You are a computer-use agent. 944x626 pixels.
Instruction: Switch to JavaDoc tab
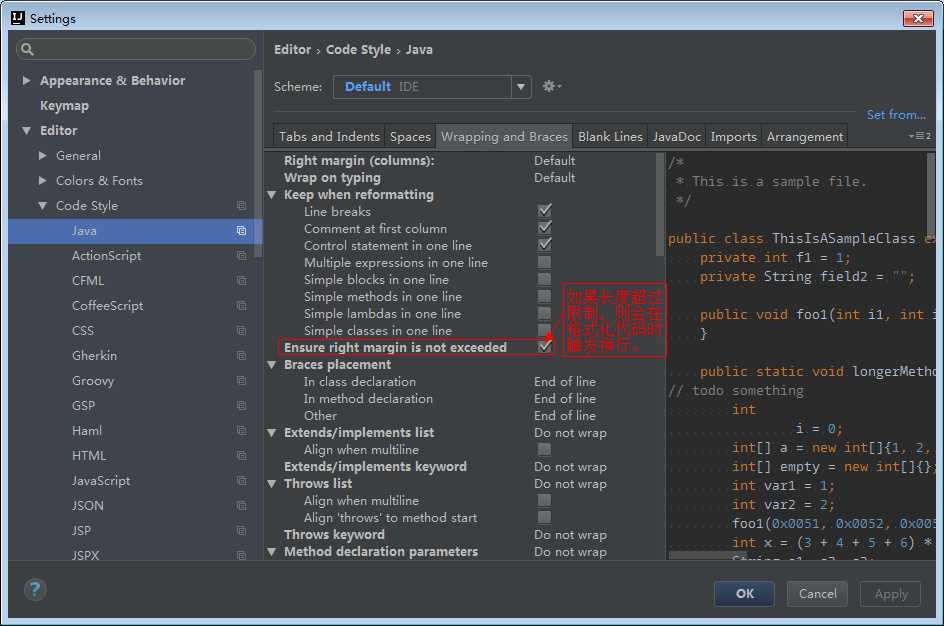pyautogui.click(x=677, y=137)
